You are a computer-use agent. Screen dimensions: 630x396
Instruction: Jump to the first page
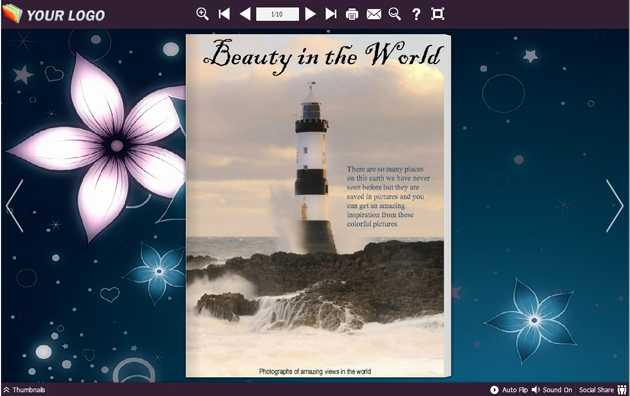point(224,14)
